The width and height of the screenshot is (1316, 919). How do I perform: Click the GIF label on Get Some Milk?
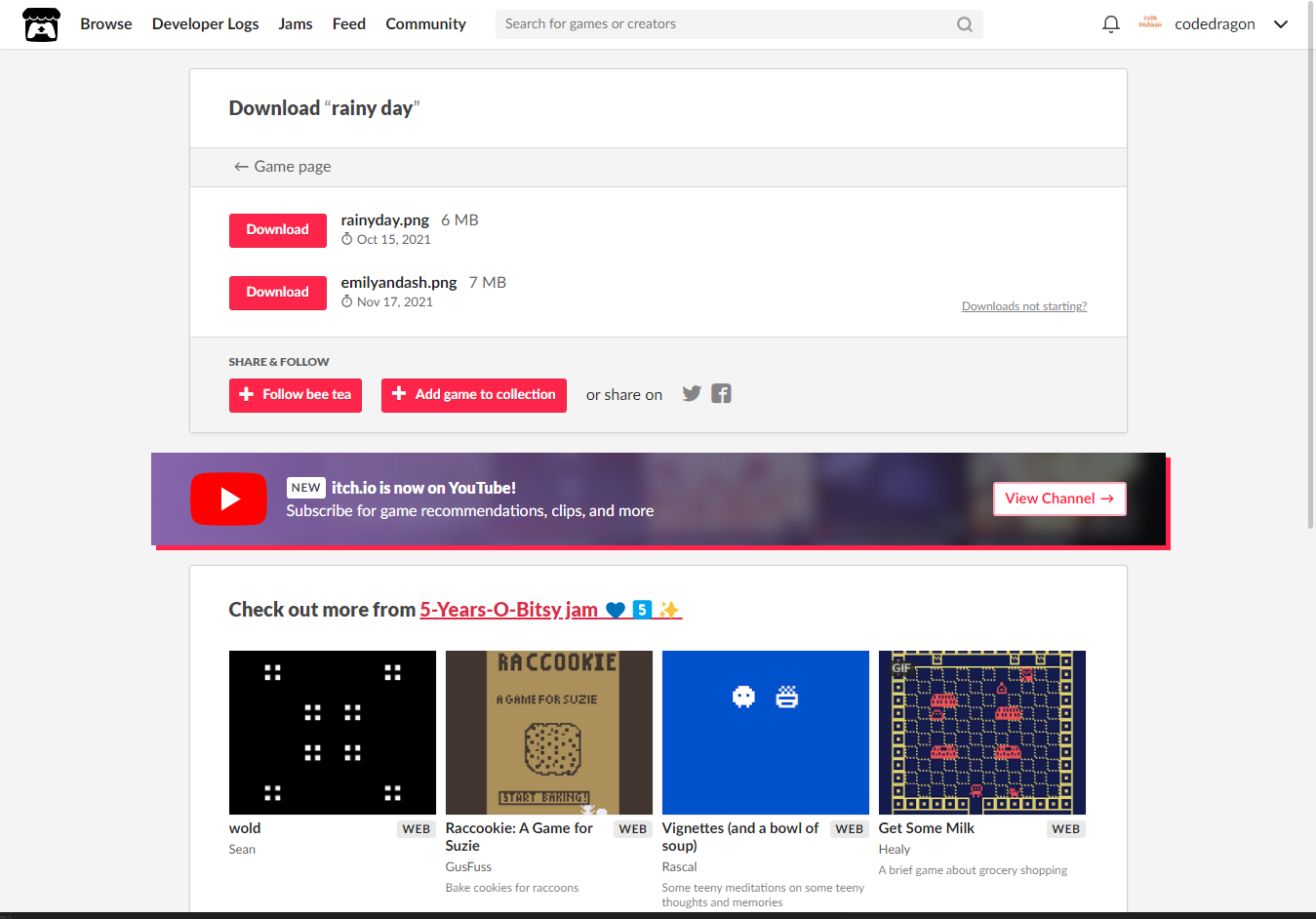[901, 668]
